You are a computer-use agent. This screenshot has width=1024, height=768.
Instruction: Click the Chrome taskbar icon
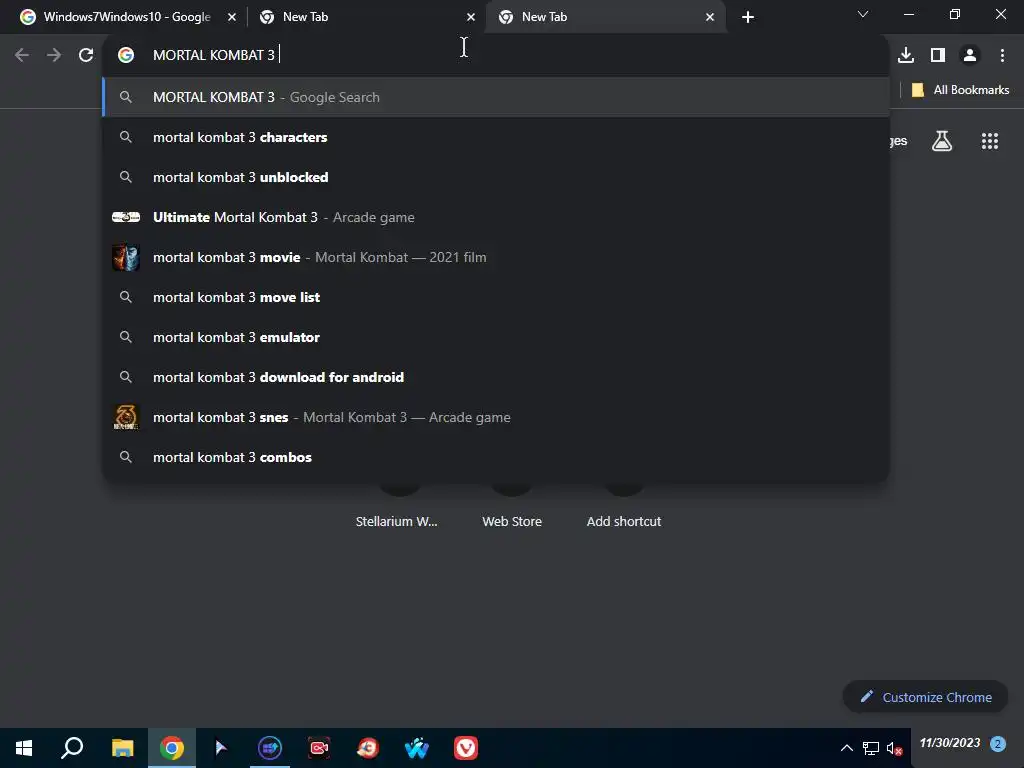[x=172, y=748]
